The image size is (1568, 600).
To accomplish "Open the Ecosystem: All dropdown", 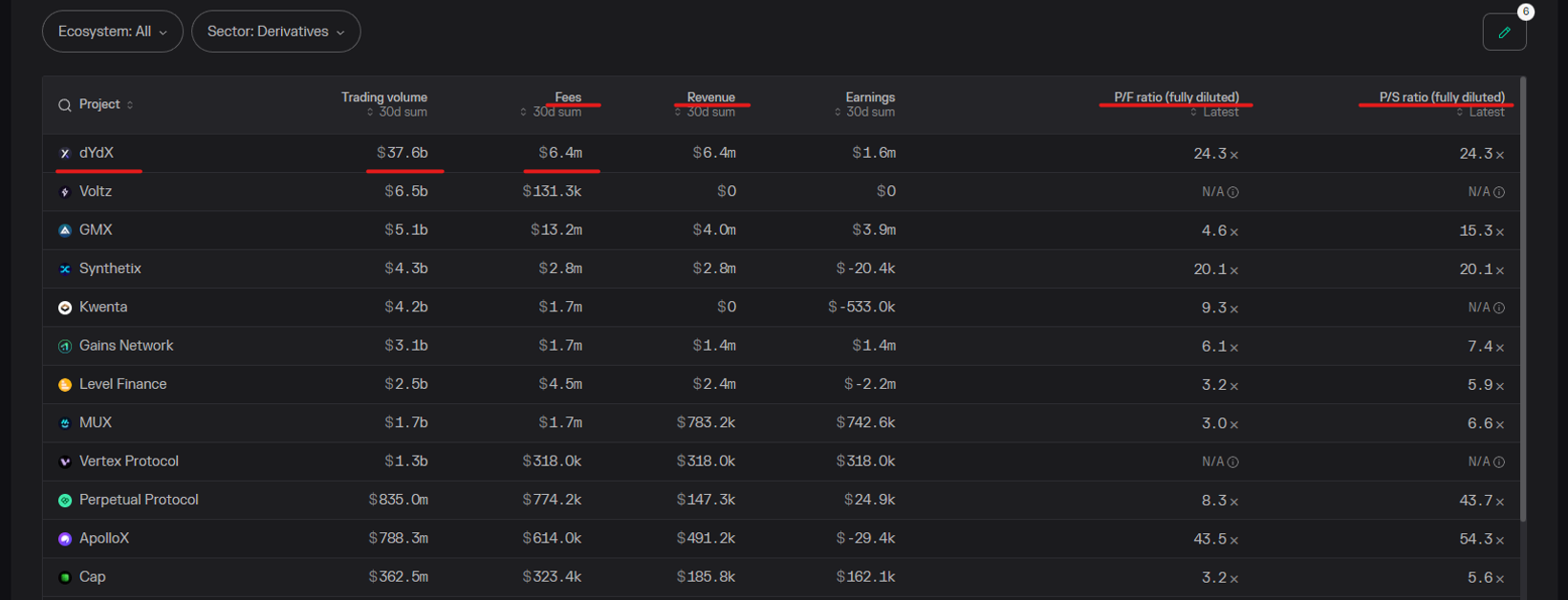I will coord(112,32).
